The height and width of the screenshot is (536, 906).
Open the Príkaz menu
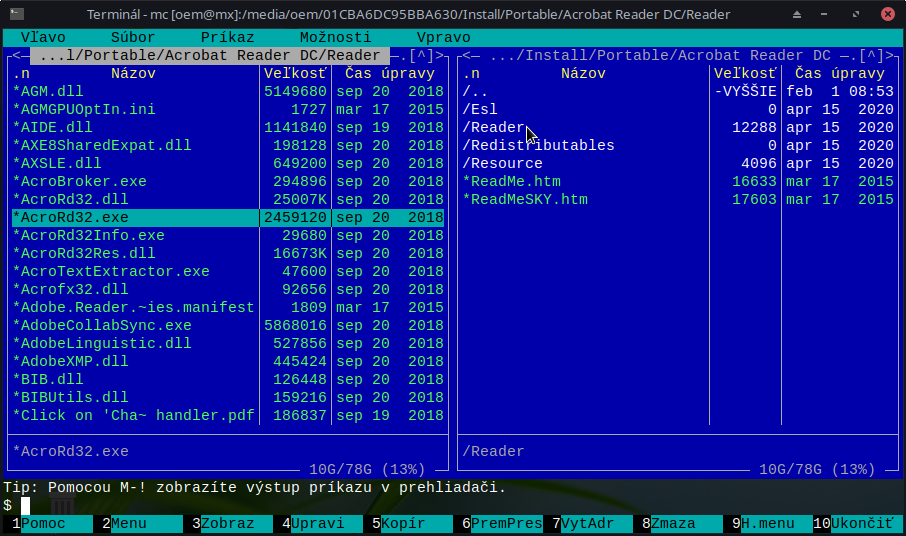pyautogui.click(x=227, y=38)
